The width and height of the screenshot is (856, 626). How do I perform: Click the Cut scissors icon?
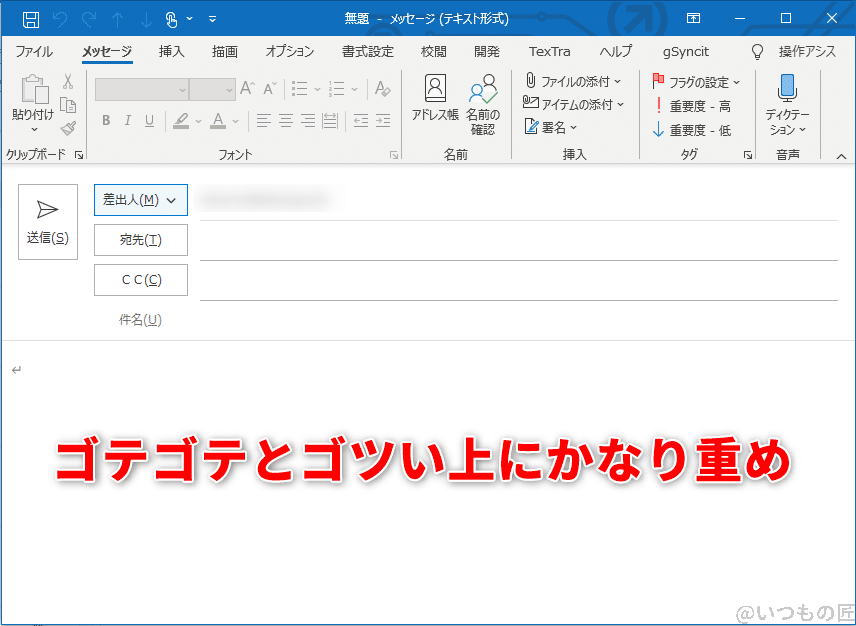69,82
